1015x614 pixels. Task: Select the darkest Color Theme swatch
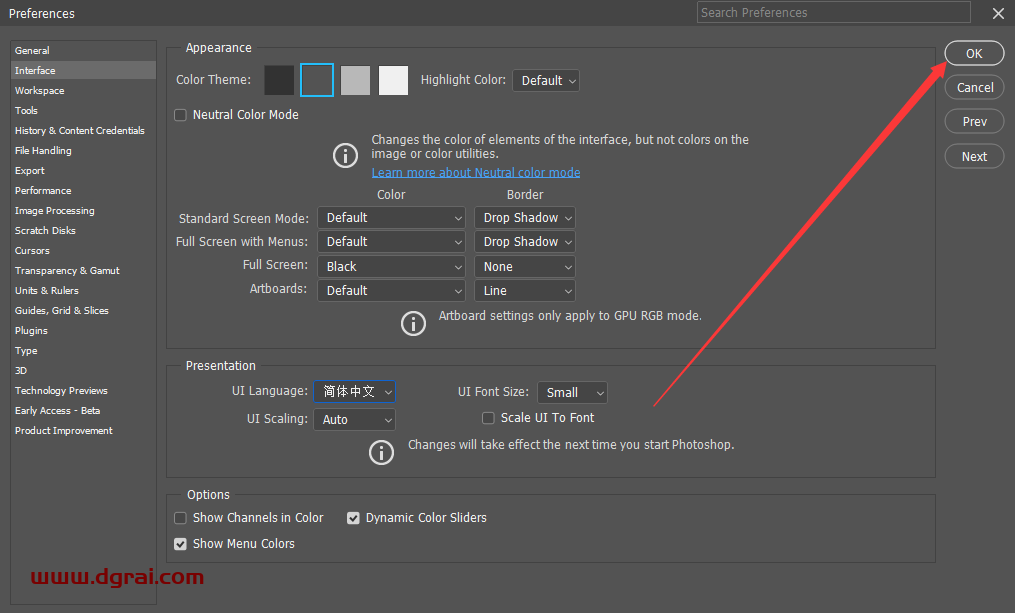(x=279, y=81)
